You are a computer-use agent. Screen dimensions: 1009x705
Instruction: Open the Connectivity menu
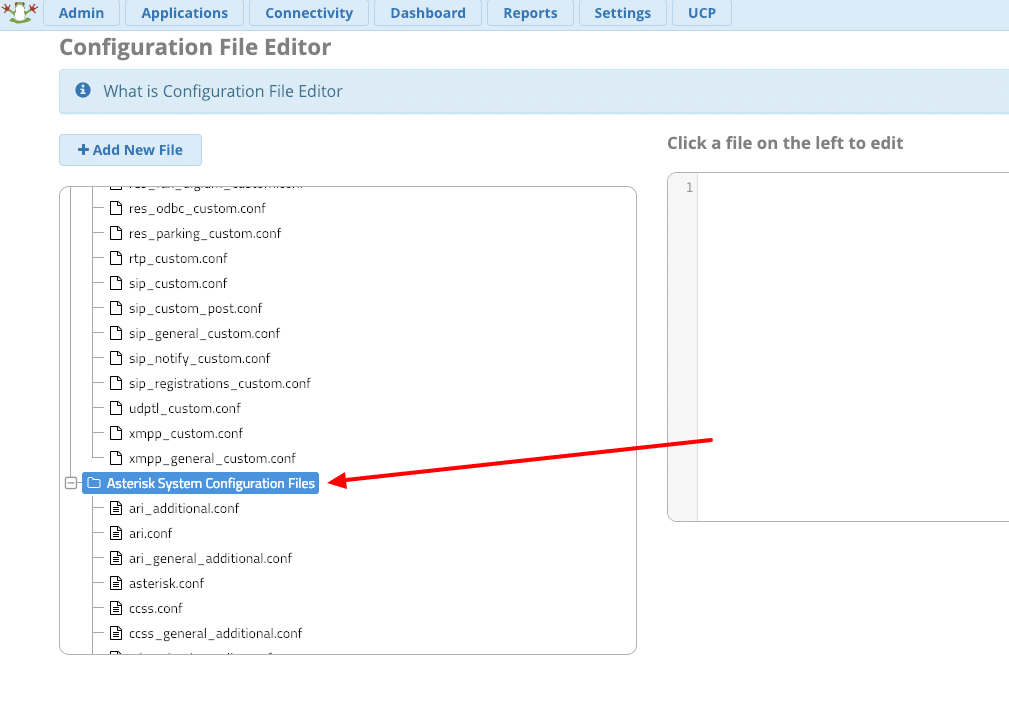pyautogui.click(x=309, y=13)
